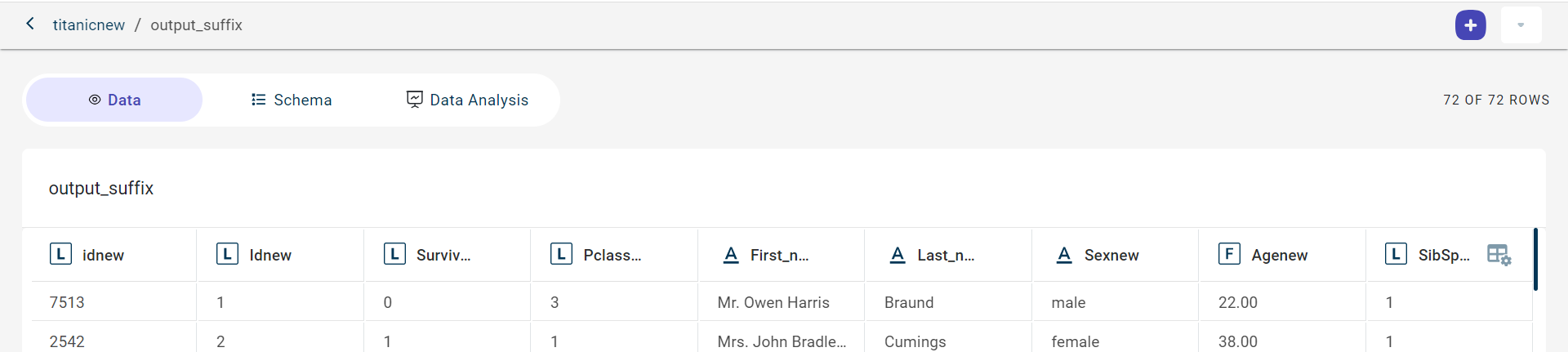Open the dropdown next to plus button
Image resolution: width=1568 pixels, height=352 pixels.
point(1521,25)
